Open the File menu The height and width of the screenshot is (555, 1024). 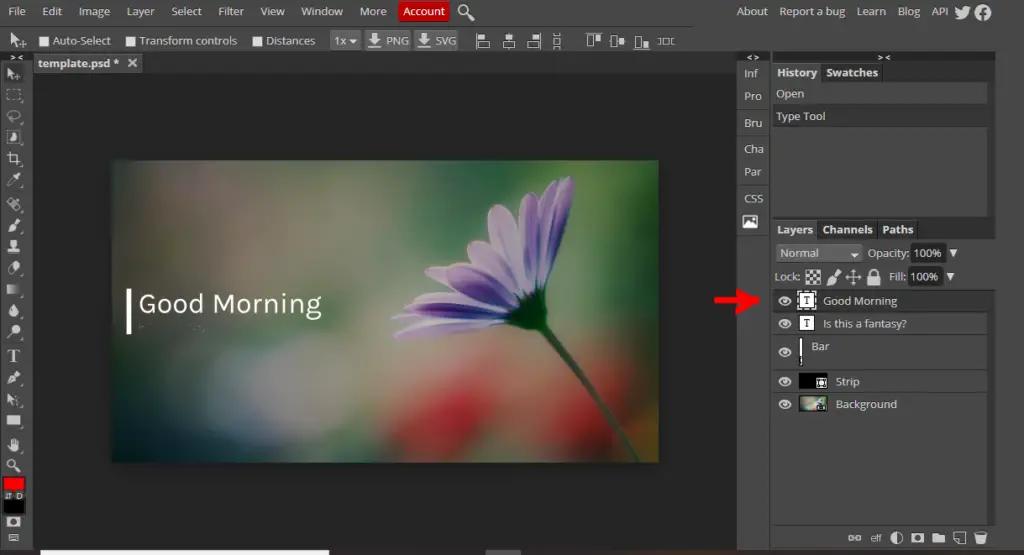tap(17, 11)
